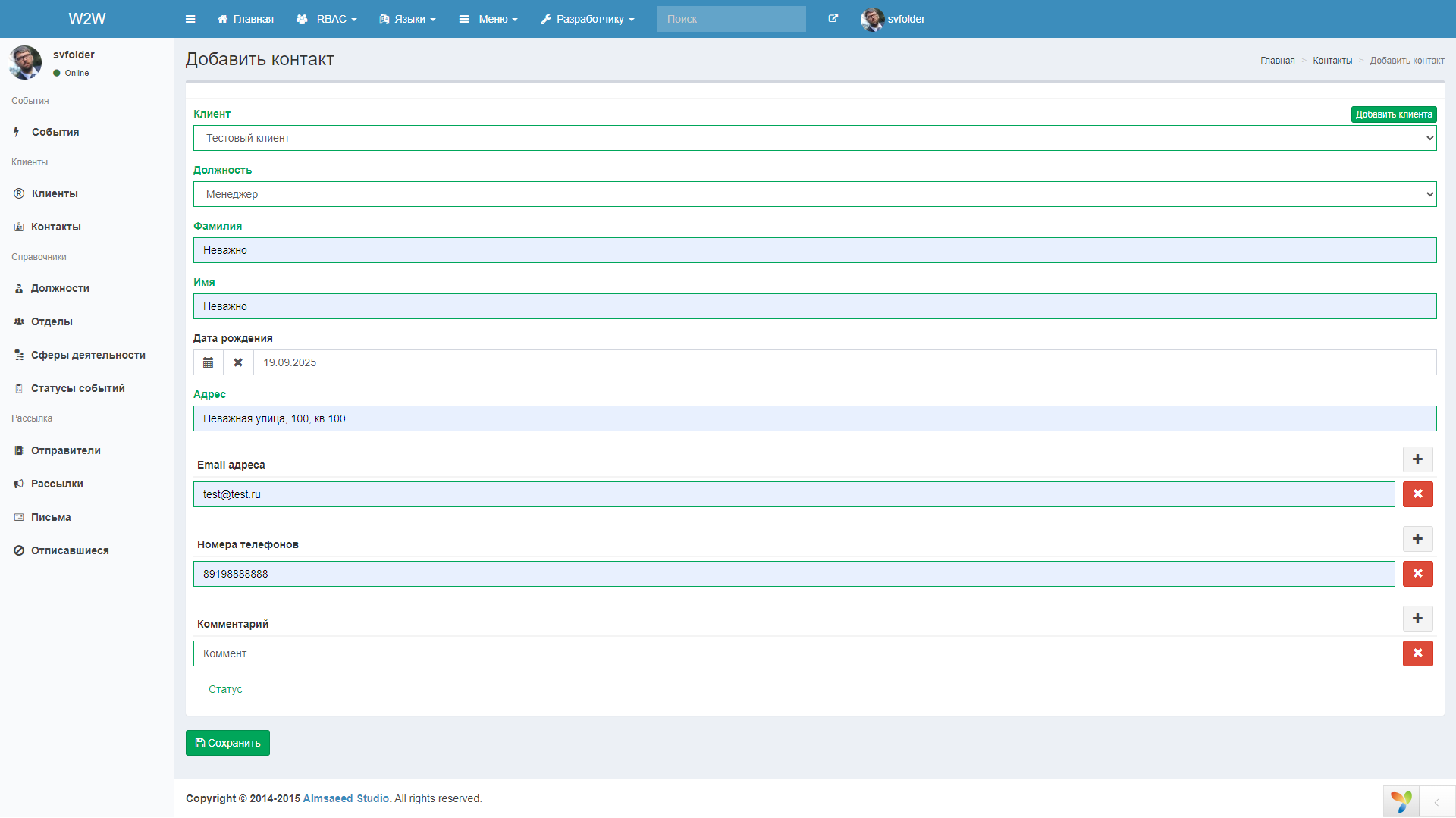Click the svfolder avatar in the top bar
Image resolution: width=1456 pixels, height=818 pixels.
872,19
